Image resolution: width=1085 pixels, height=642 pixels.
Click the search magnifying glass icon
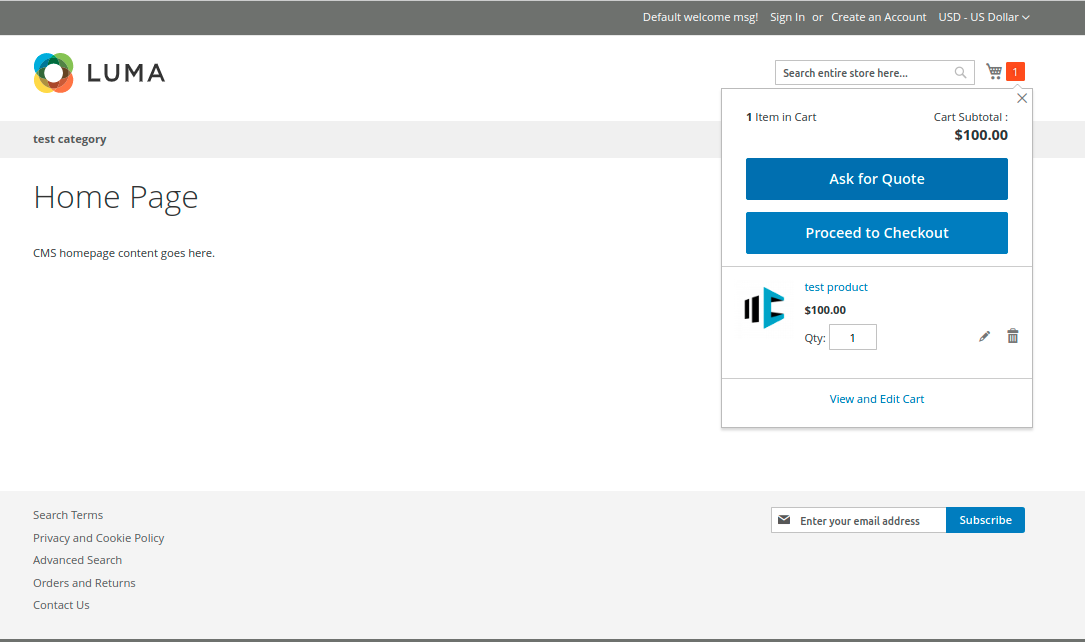pos(961,73)
